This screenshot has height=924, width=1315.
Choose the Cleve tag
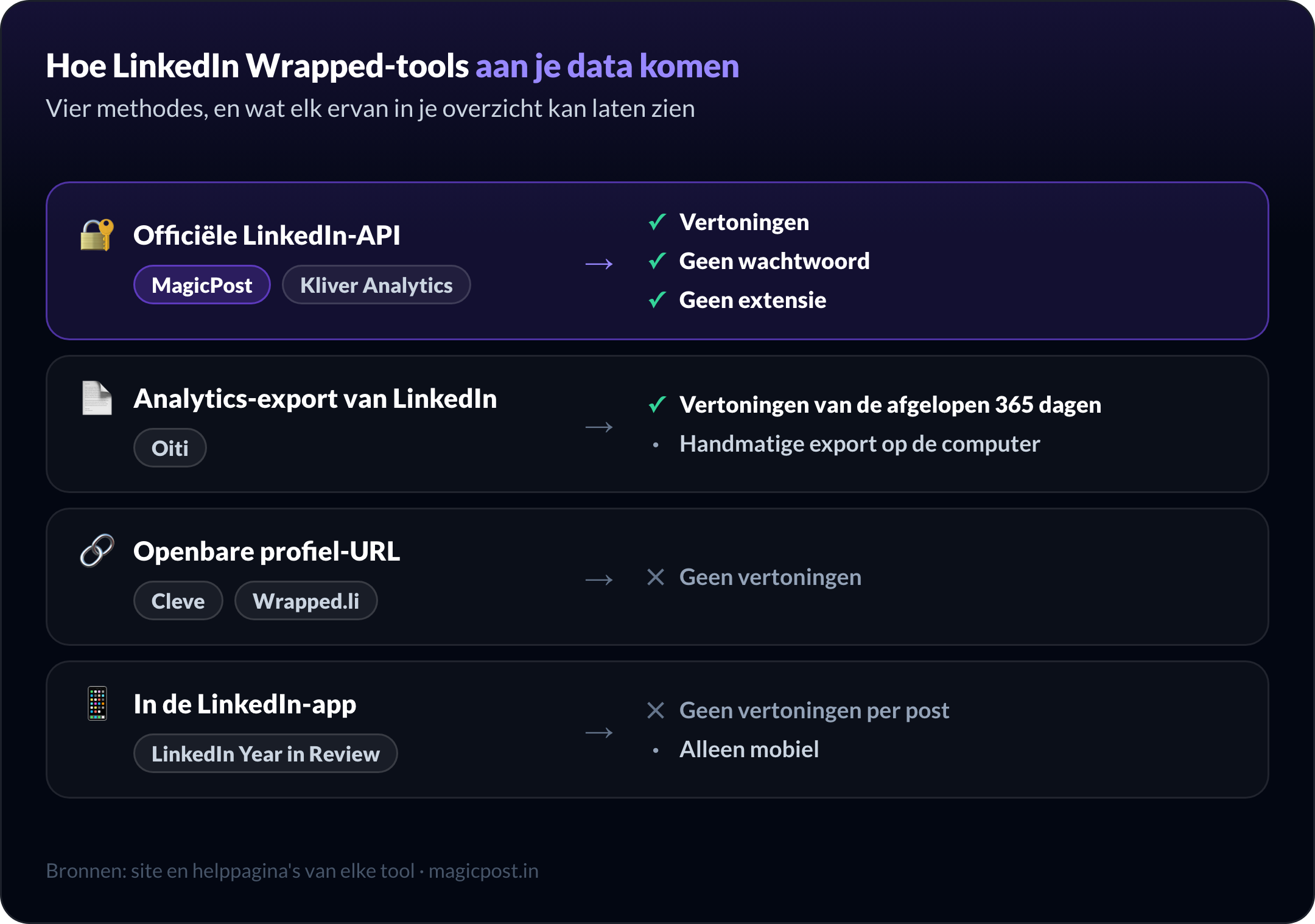pyautogui.click(x=178, y=601)
